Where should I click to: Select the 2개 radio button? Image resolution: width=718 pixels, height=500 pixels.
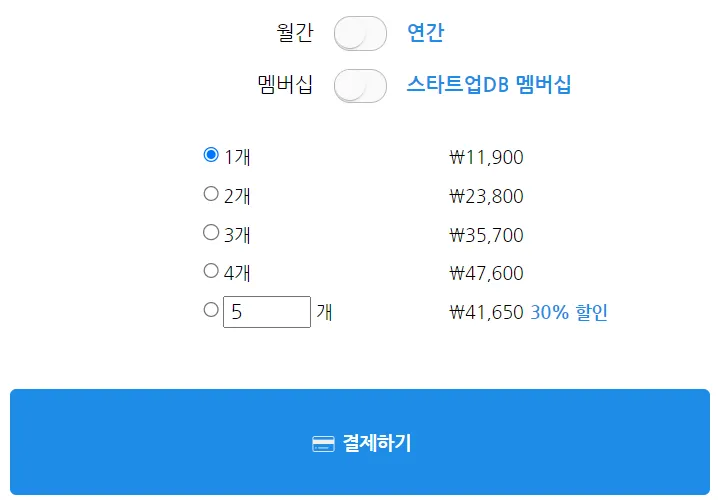[211, 194]
